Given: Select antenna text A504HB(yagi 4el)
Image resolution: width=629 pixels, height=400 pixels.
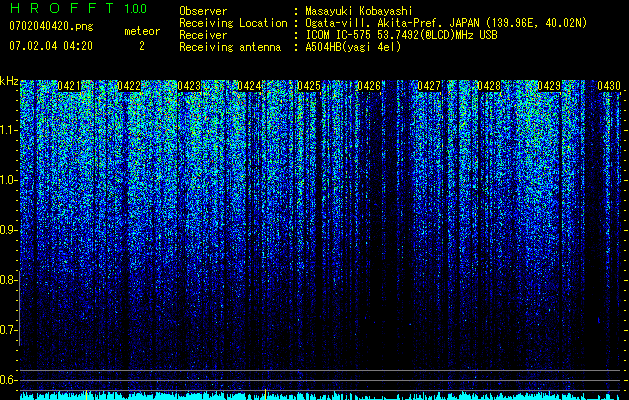Looking at the screenshot, I should pos(353,47).
